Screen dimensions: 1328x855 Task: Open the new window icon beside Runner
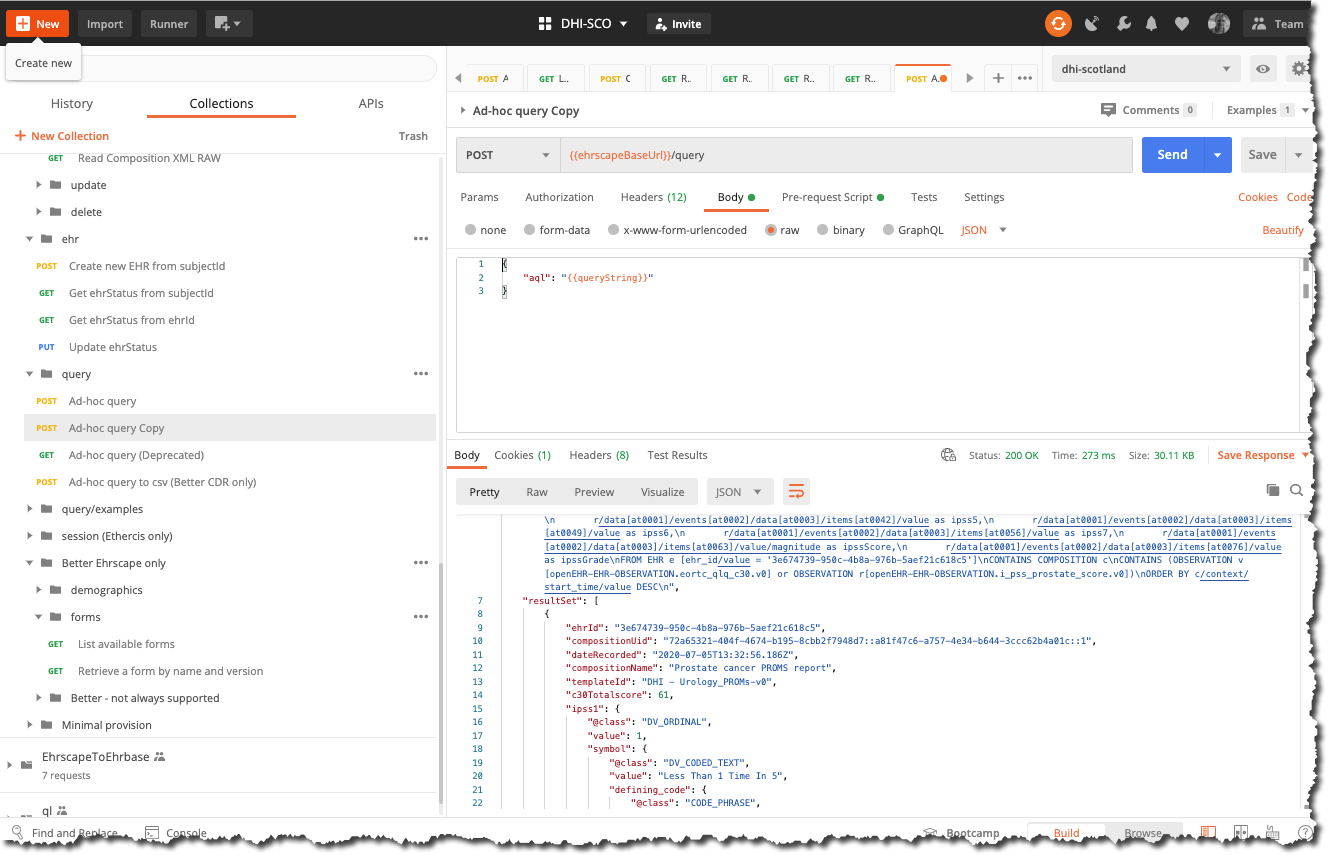[229, 24]
